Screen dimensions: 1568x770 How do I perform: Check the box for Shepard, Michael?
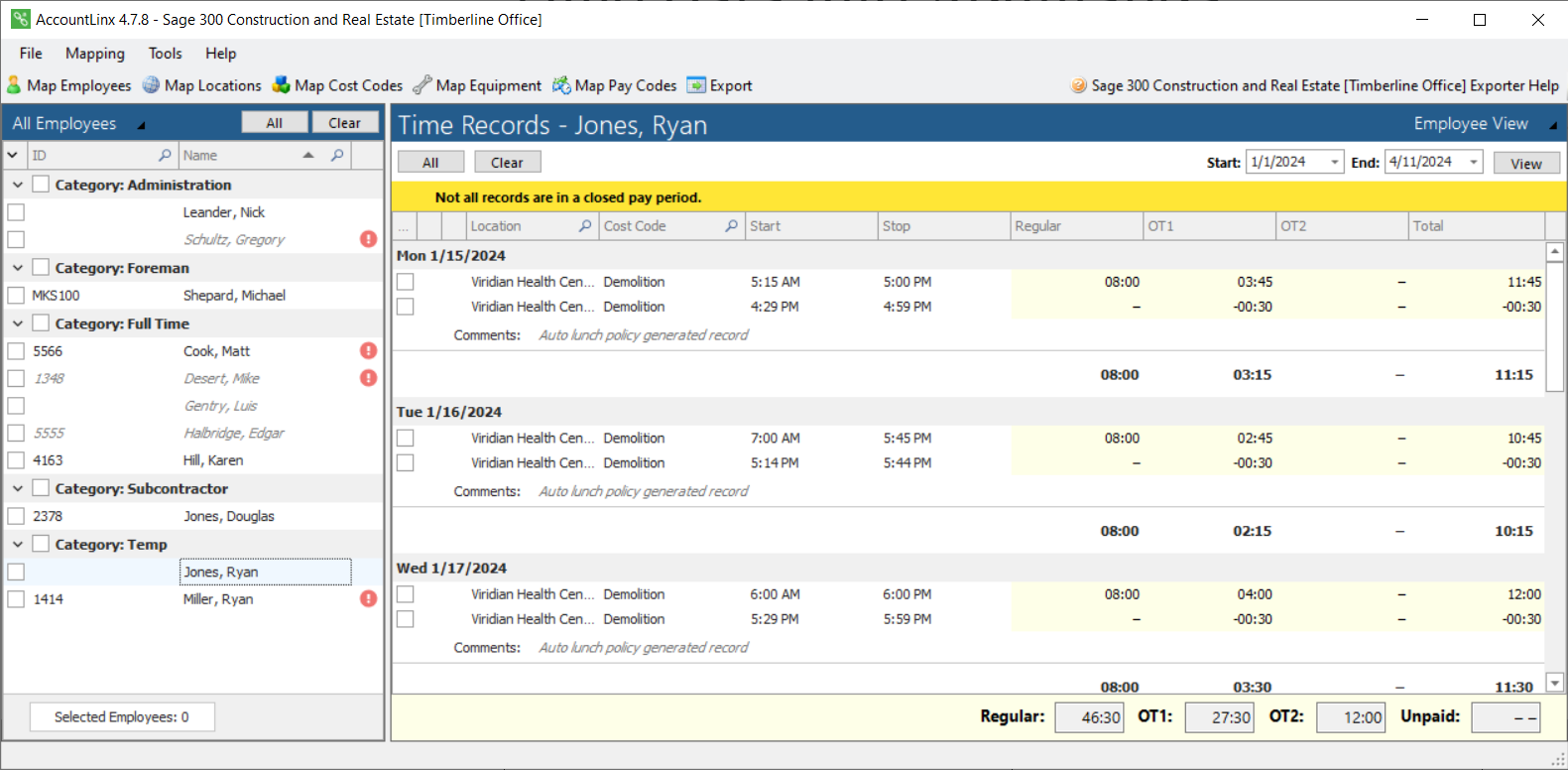[16, 296]
